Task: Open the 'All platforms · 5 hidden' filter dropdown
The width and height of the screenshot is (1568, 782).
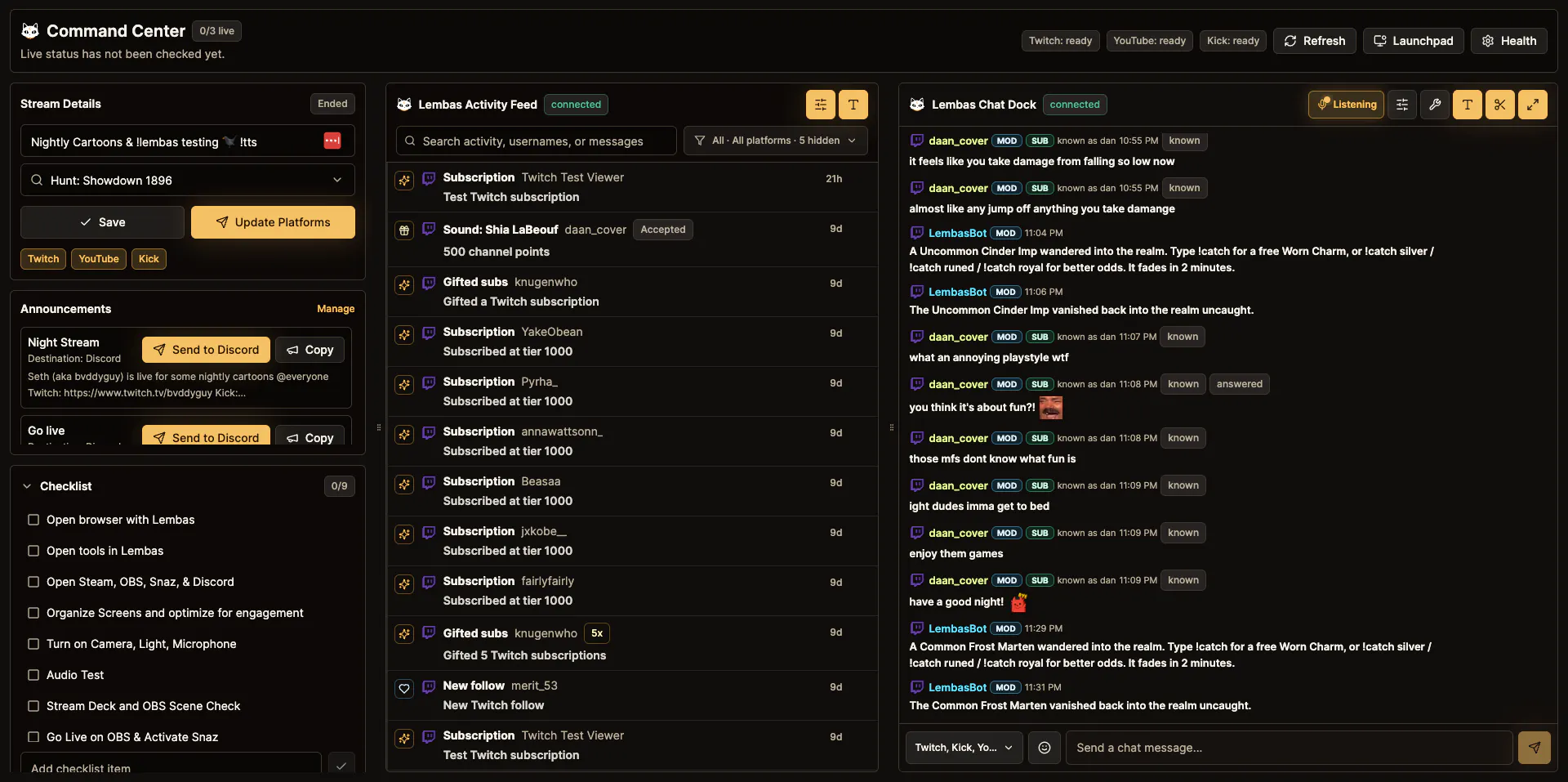Action: [775, 141]
